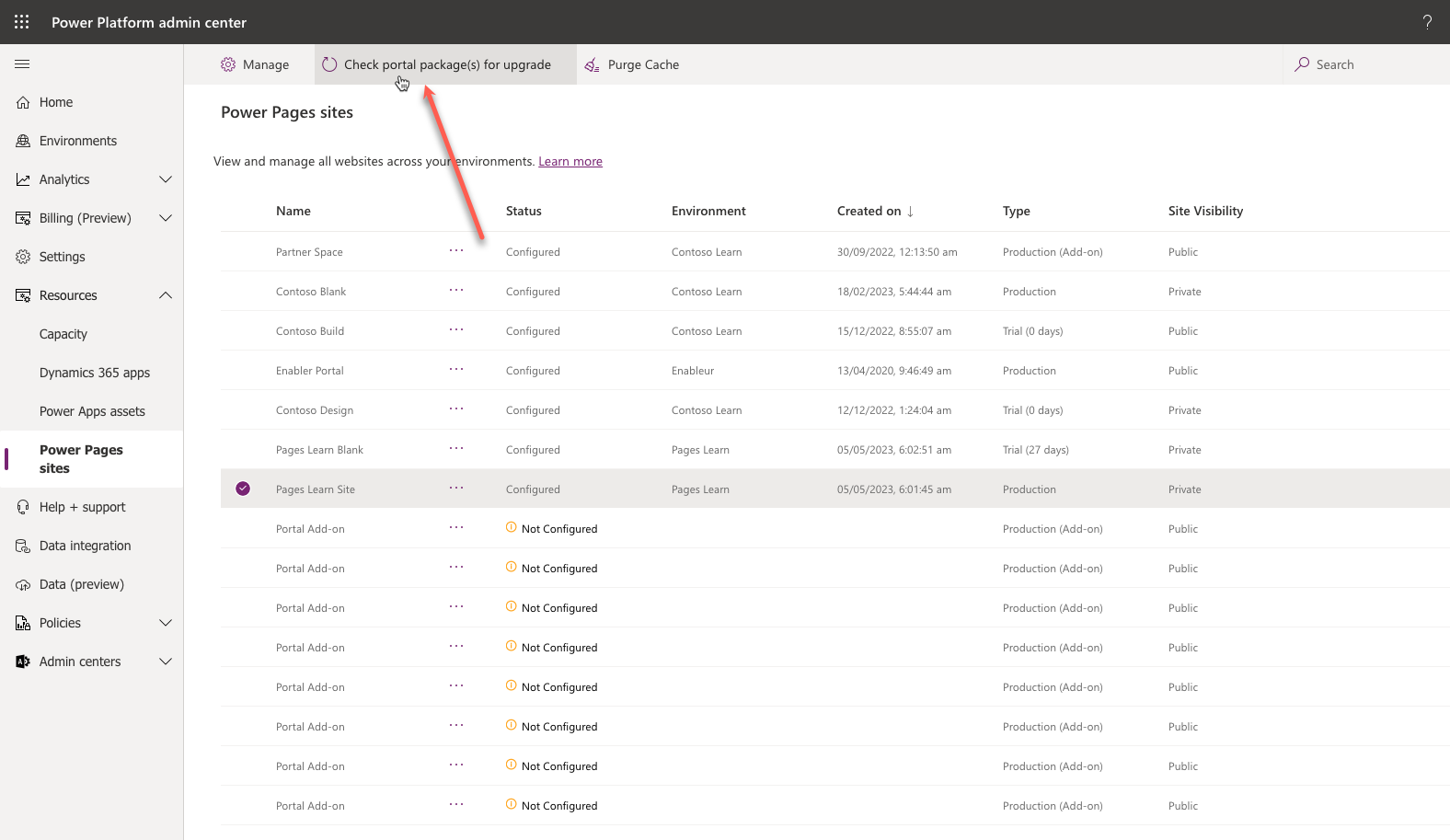Sort by the Created on column
Image resolution: width=1450 pixels, height=840 pixels.
876,211
